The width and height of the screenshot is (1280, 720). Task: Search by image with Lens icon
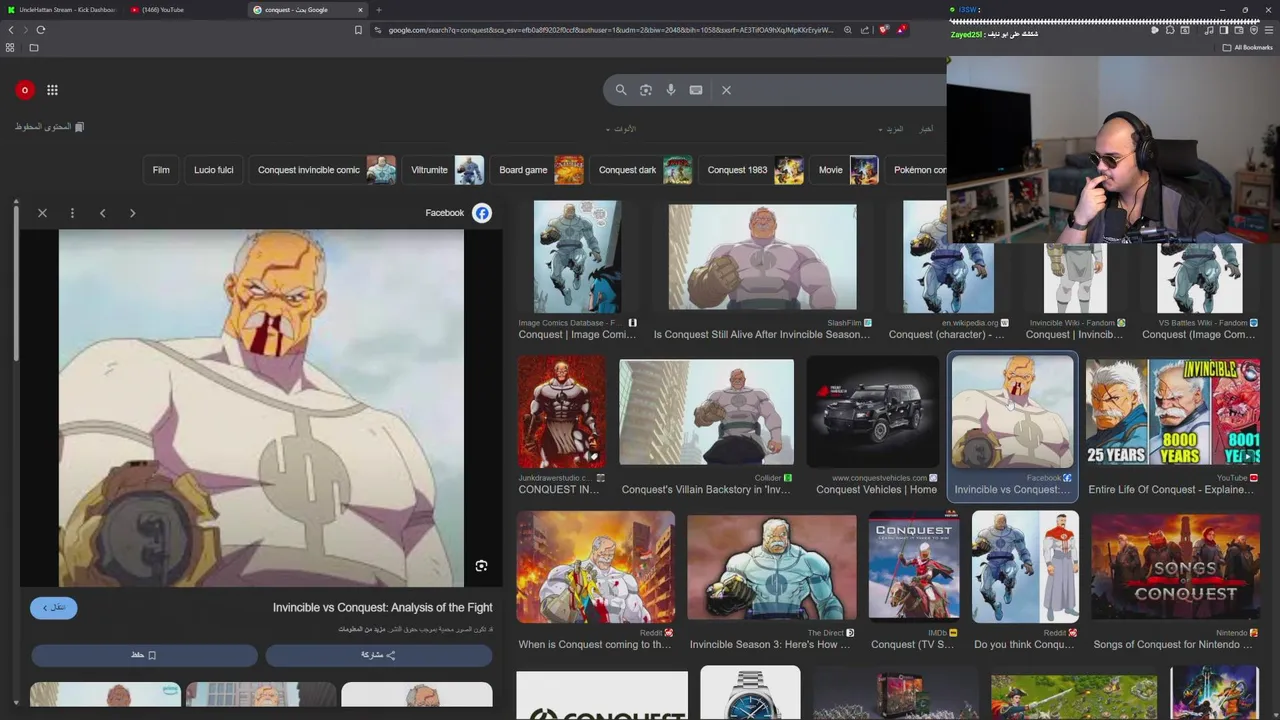click(x=646, y=90)
